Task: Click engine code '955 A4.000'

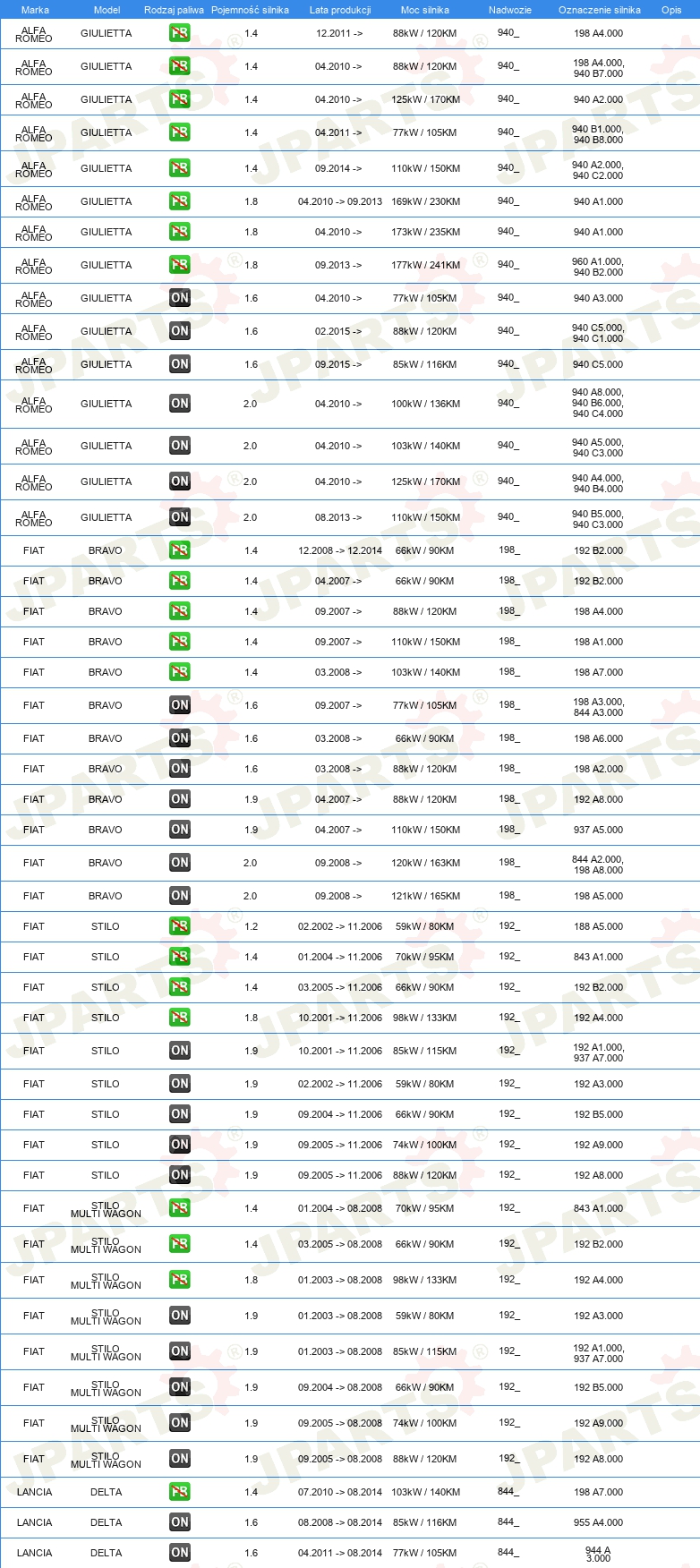Action: (598, 1522)
